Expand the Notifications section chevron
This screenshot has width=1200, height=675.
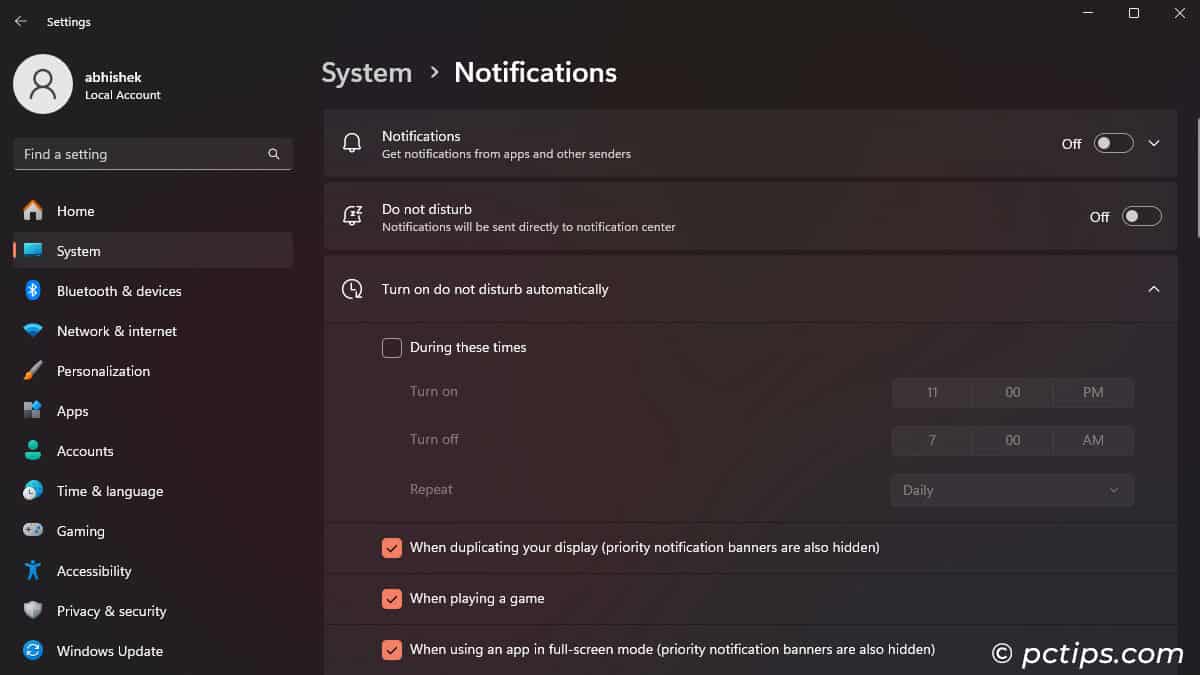[1152, 143]
